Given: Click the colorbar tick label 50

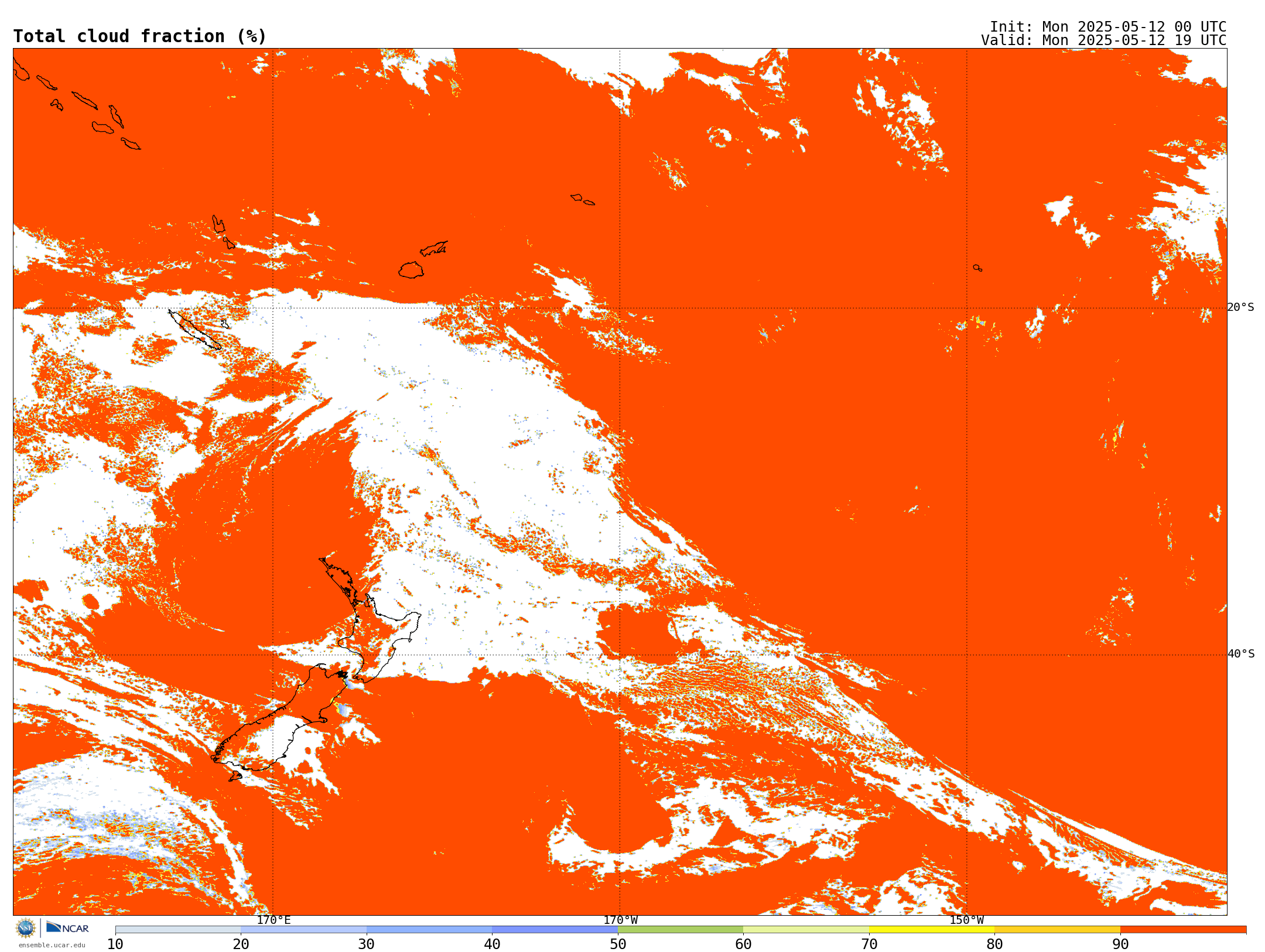Looking at the screenshot, I should pyautogui.click(x=618, y=944).
